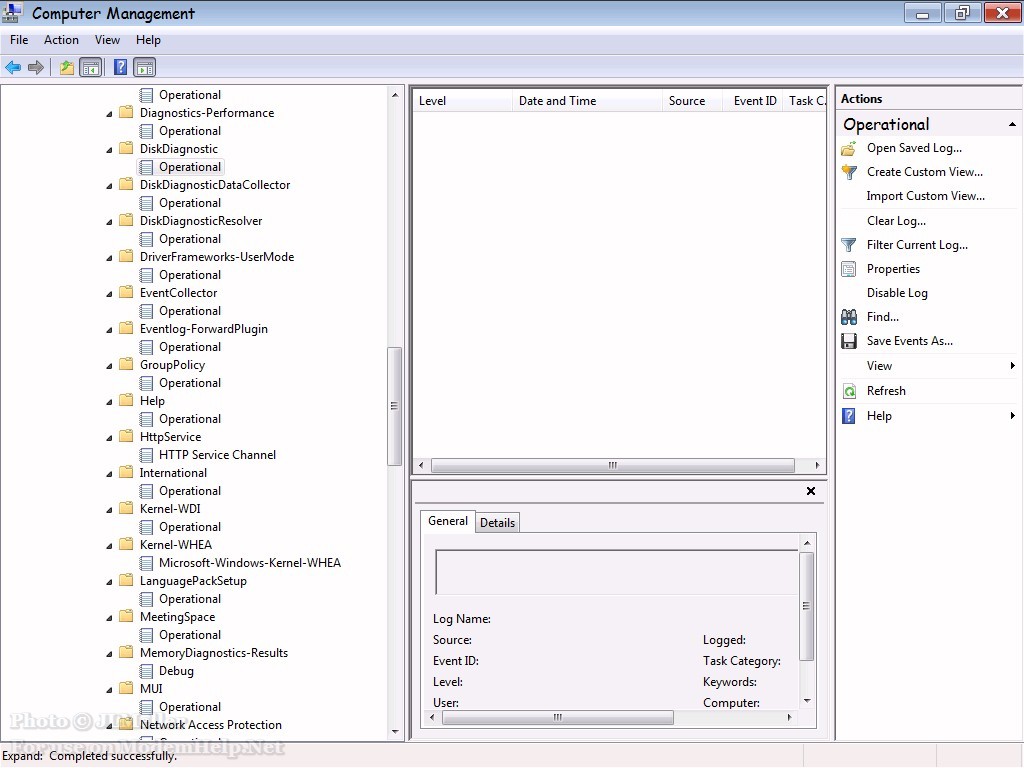Viewport: 1024px width, 768px height.
Task: Select MemoryDiagnostics-Results tree item
Action: click(x=214, y=653)
